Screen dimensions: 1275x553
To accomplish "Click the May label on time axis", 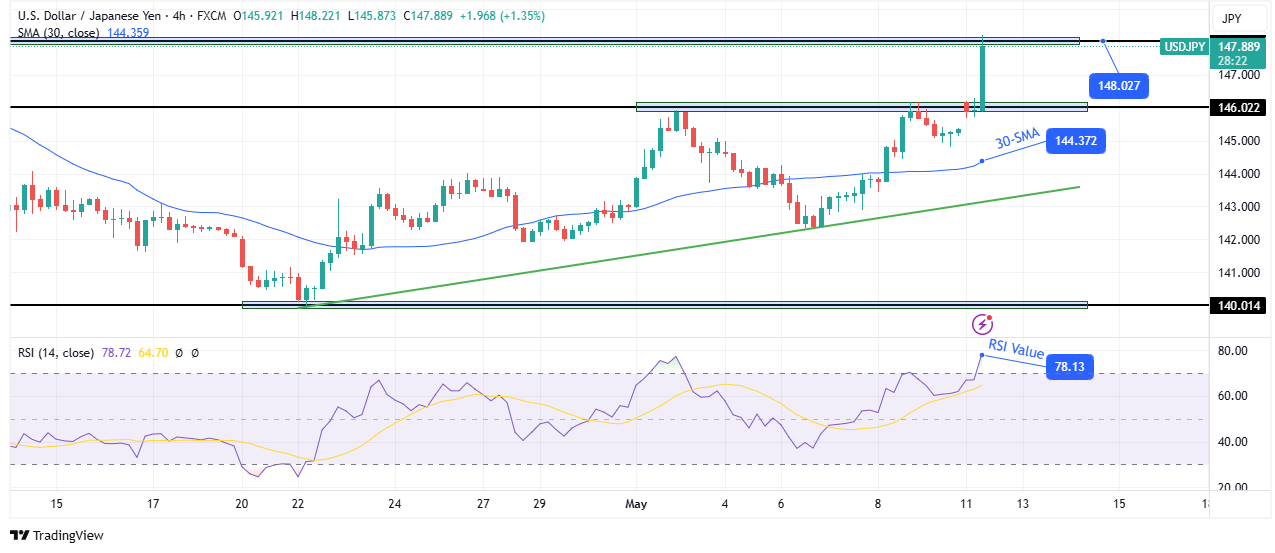I will (637, 503).
